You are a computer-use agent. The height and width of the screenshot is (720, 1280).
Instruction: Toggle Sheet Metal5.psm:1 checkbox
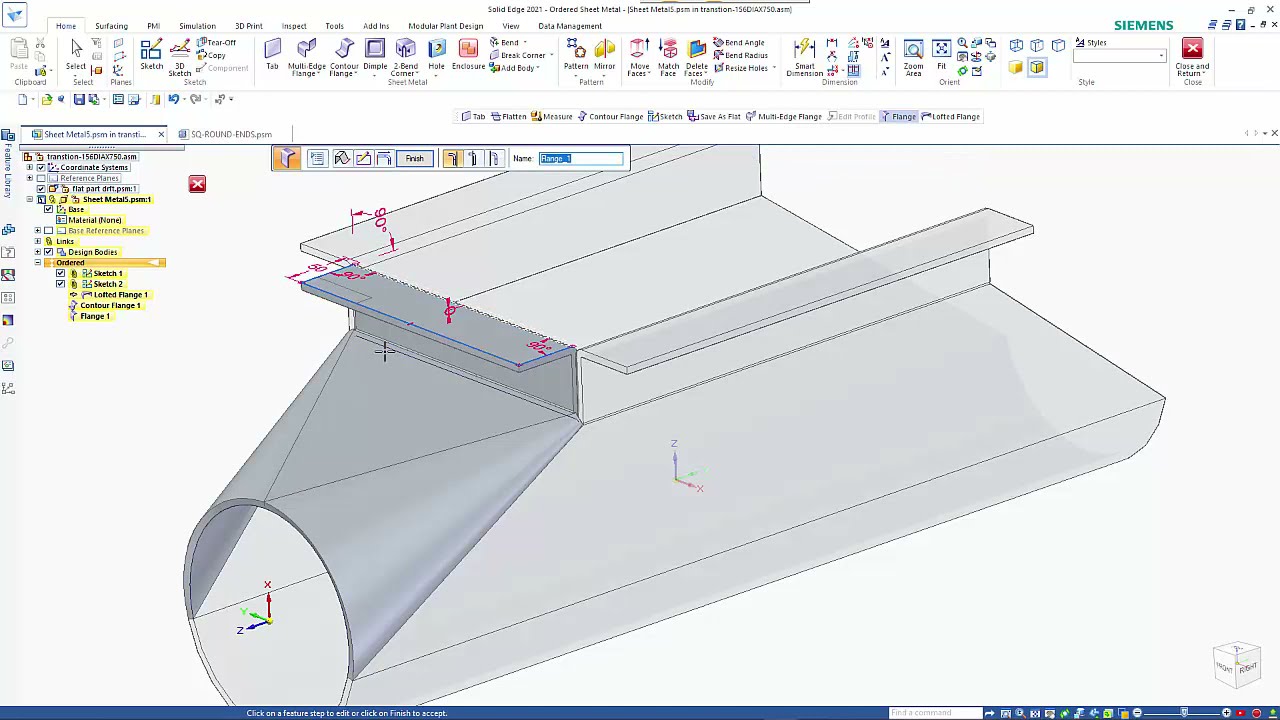click(x=40, y=199)
